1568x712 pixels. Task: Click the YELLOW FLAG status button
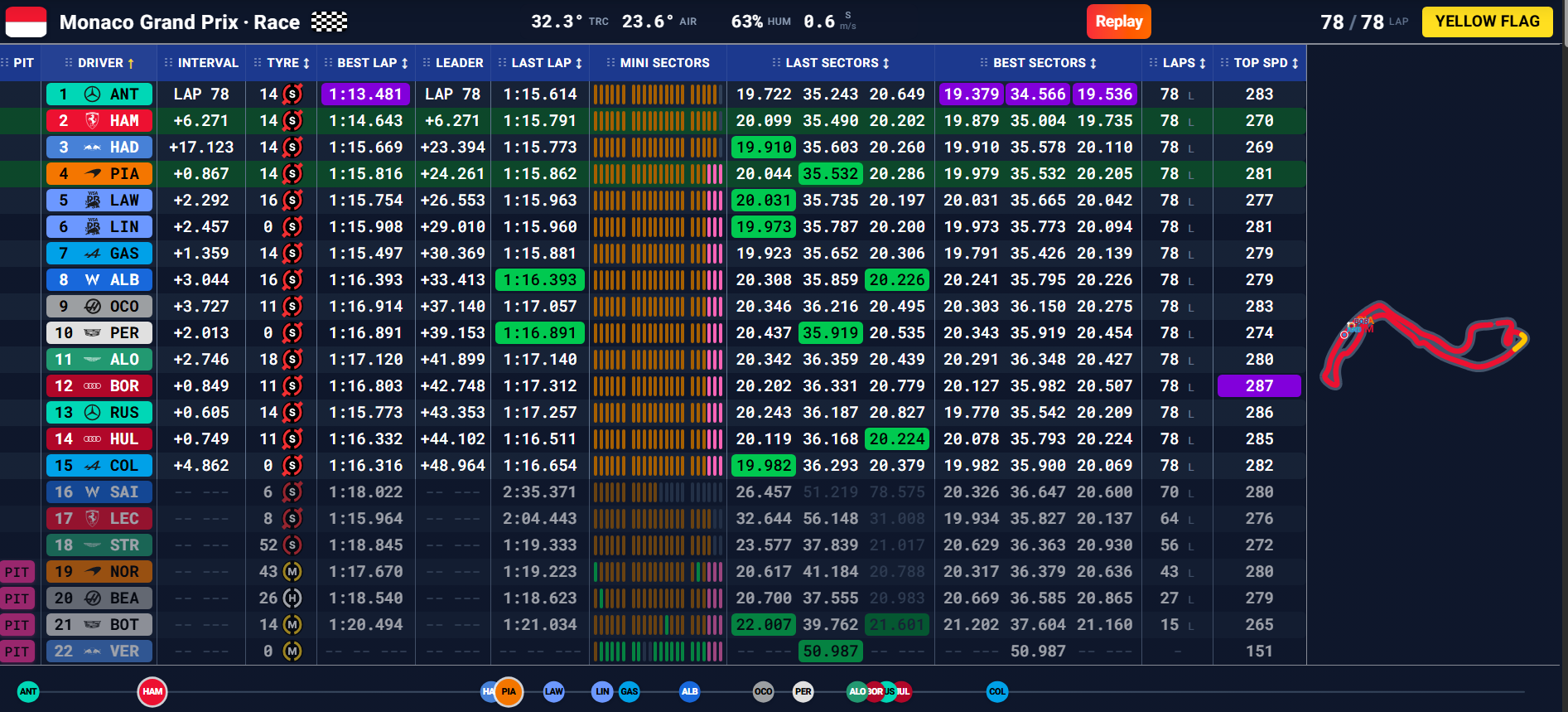pyautogui.click(x=1488, y=22)
